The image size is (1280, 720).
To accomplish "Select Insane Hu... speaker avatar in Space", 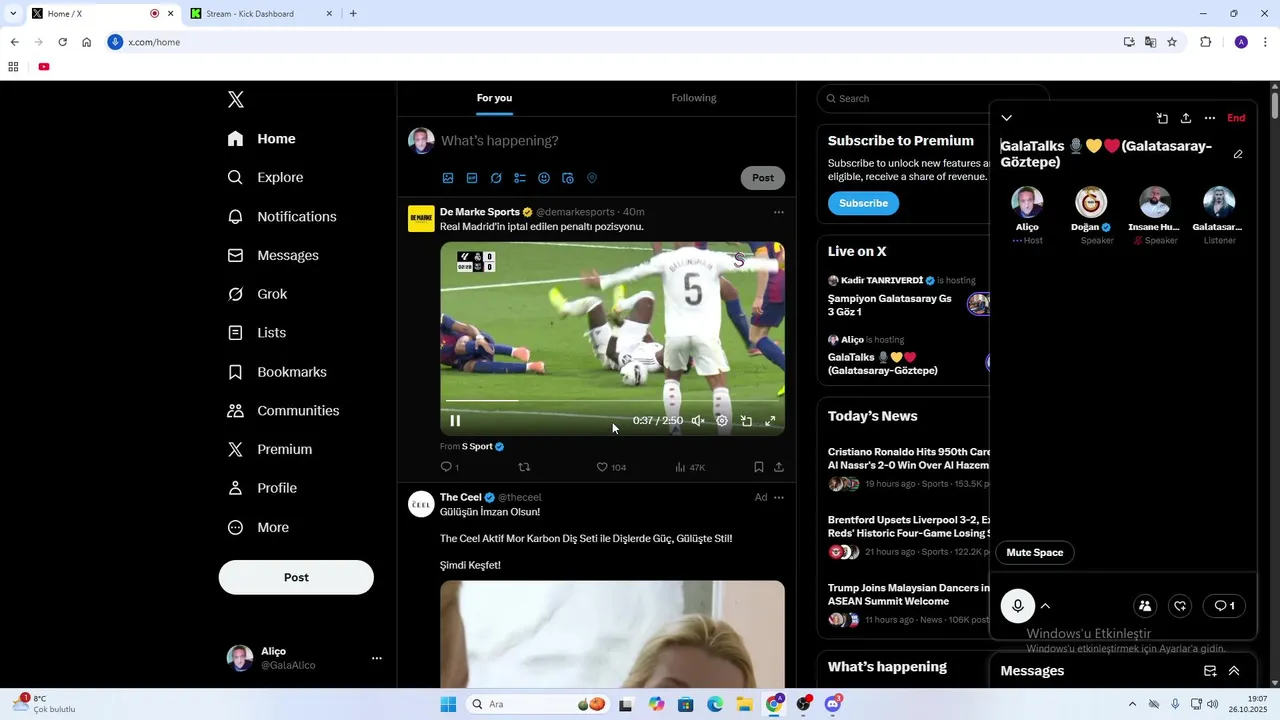I will 1155,202.
